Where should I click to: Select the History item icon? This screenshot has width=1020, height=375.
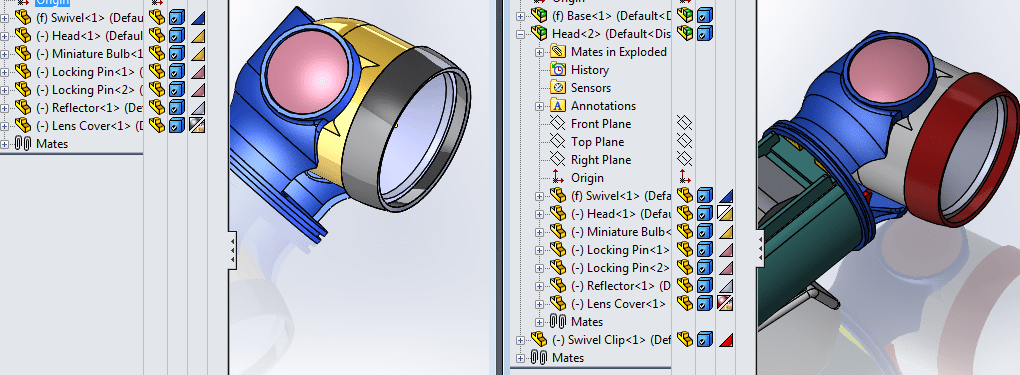click(557, 69)
